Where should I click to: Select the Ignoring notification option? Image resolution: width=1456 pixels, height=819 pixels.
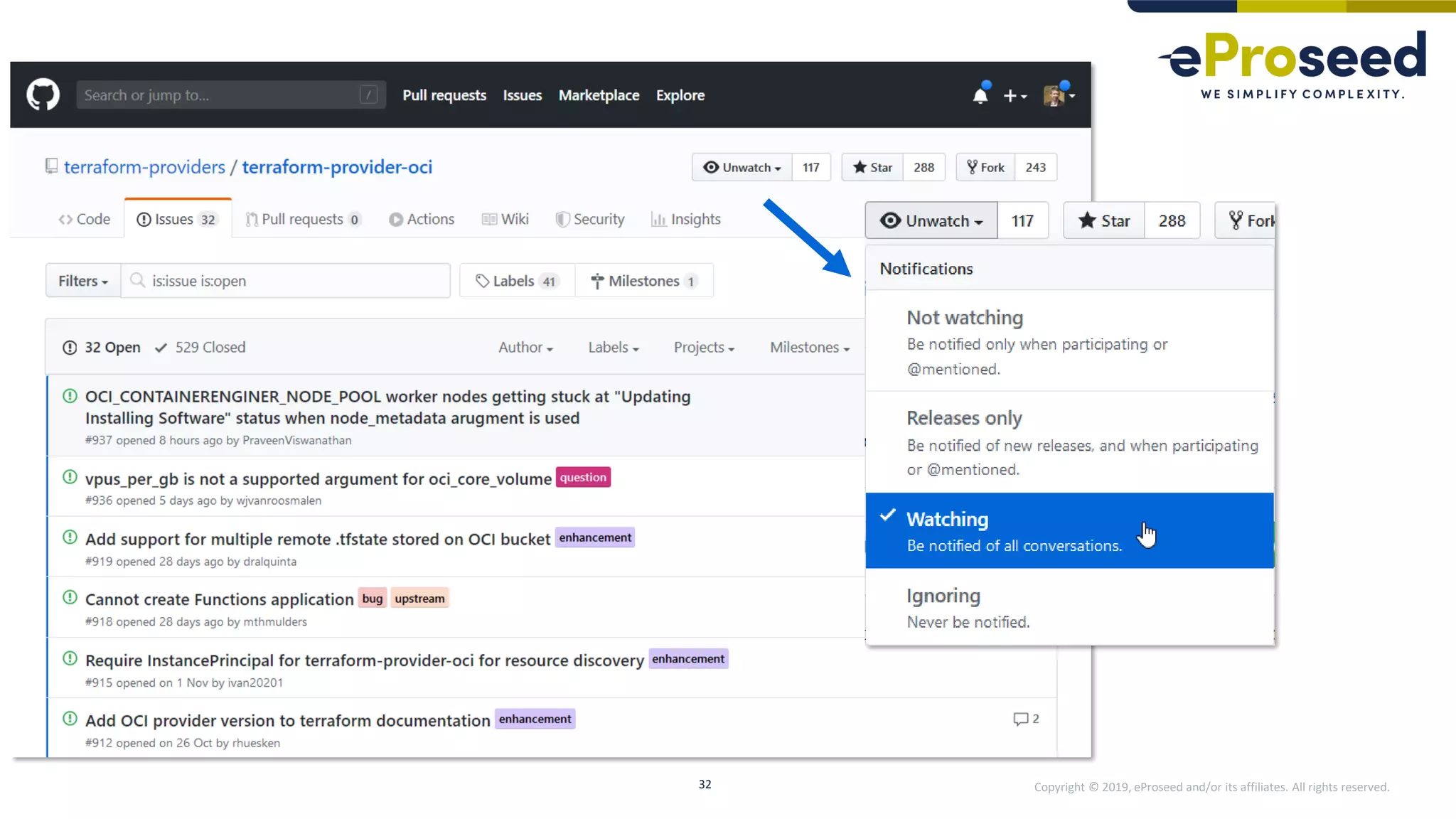[1070, 607]
